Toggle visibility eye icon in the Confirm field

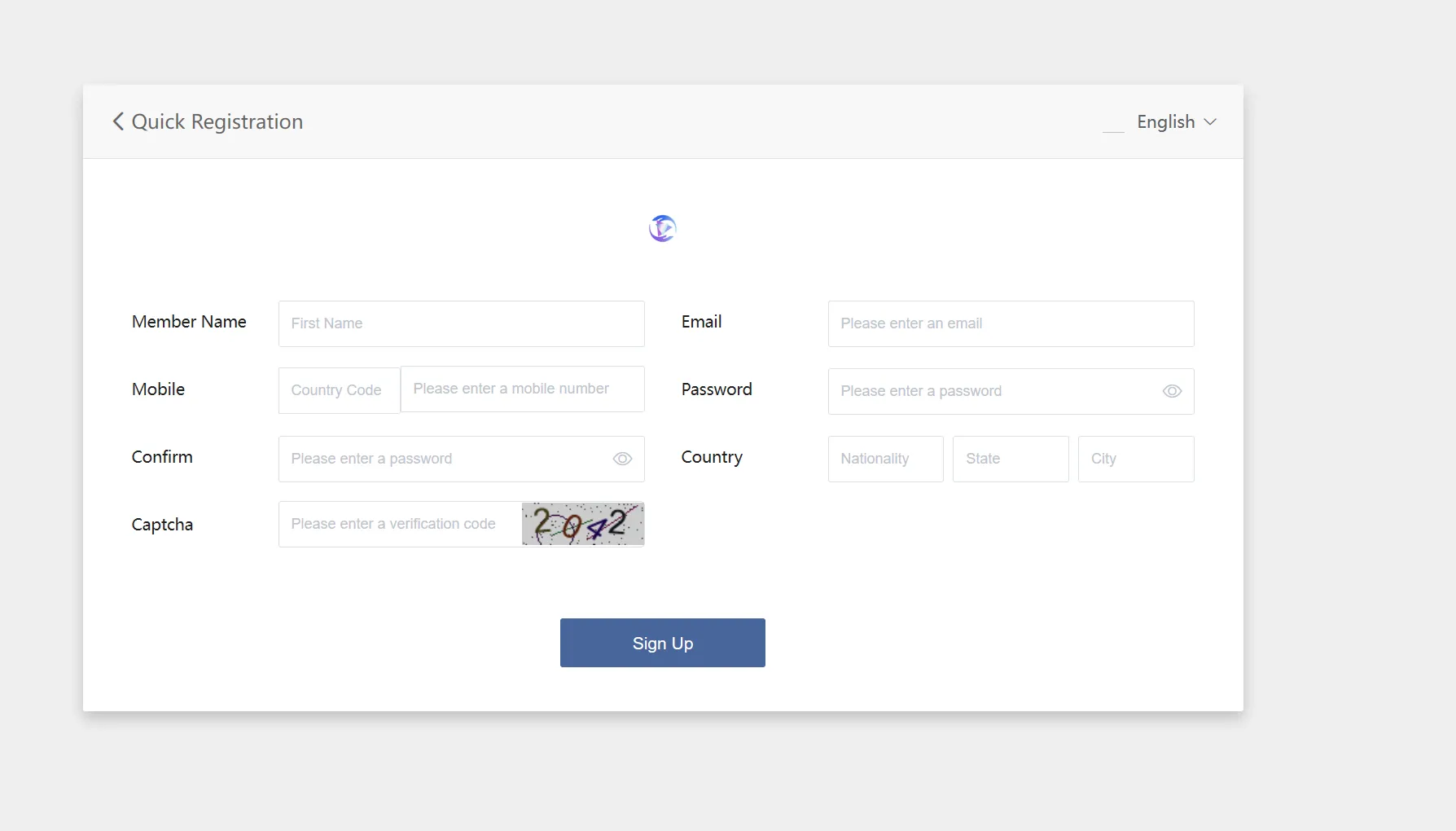622,459
